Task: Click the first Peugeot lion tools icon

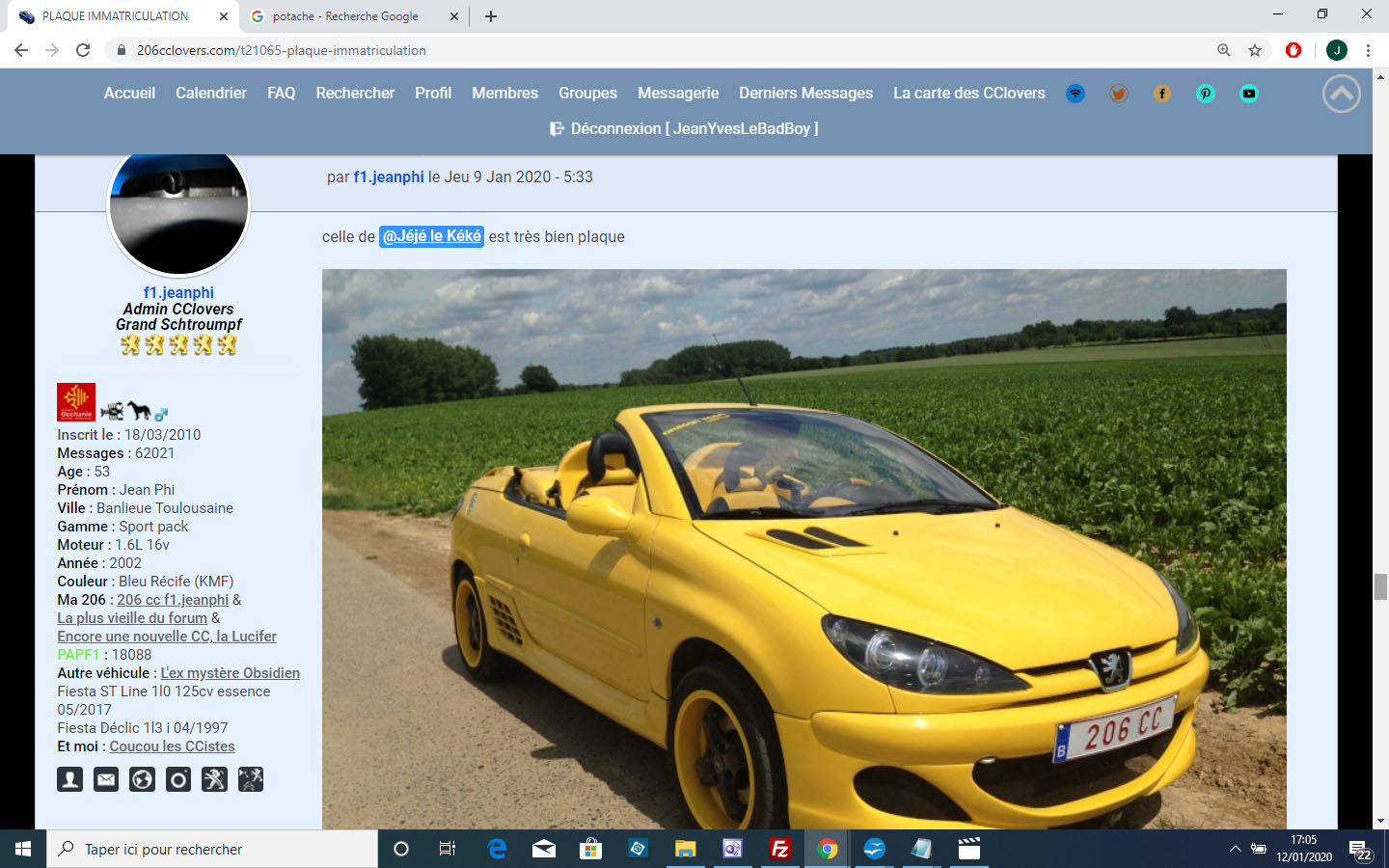Action: pos(214,779)
